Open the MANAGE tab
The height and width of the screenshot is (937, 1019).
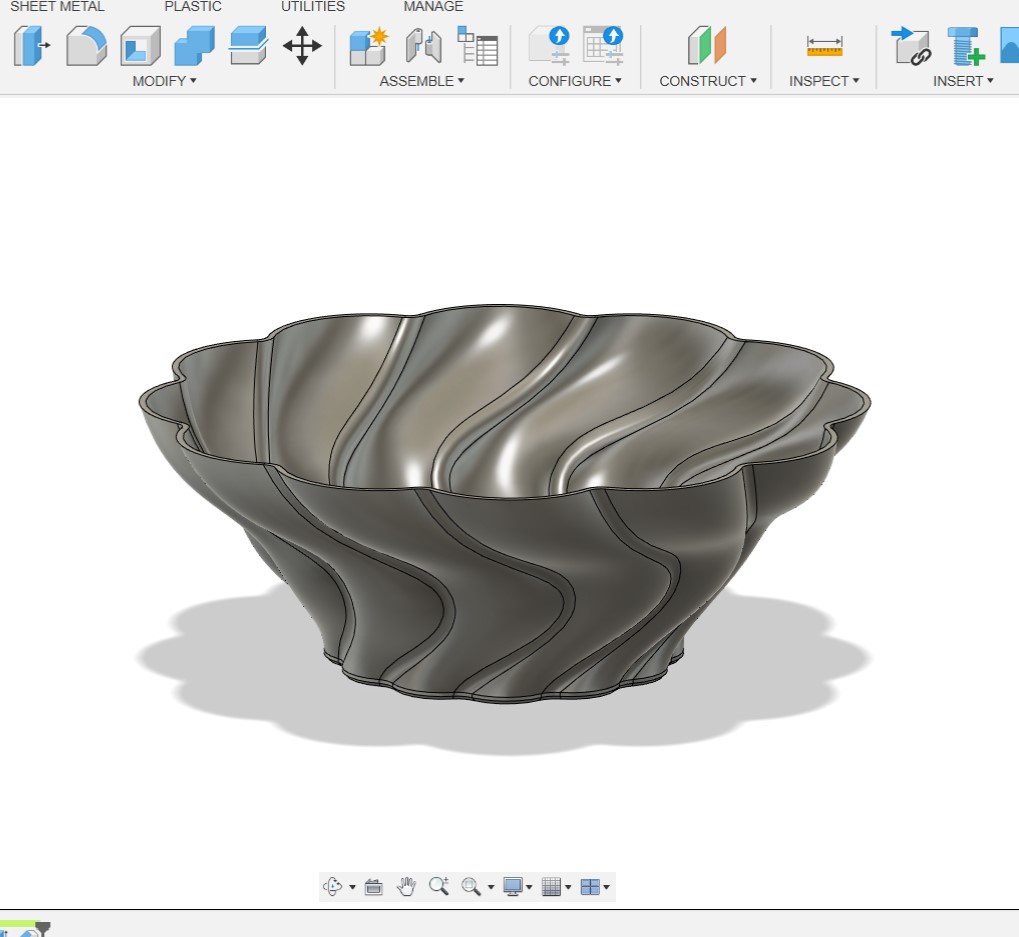click(x=433, y=6)
